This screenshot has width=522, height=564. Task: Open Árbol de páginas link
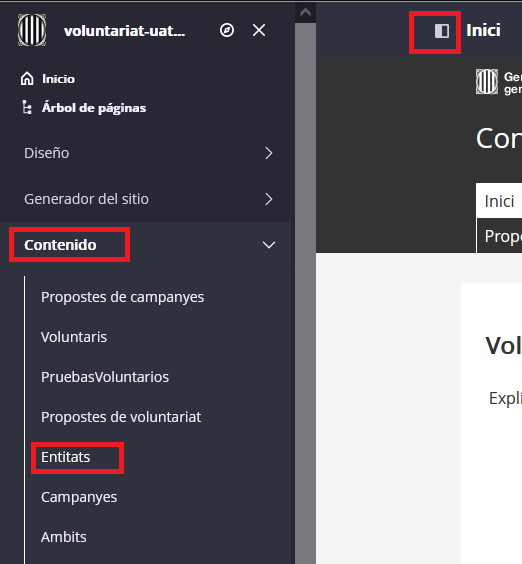tap(94, 108)
